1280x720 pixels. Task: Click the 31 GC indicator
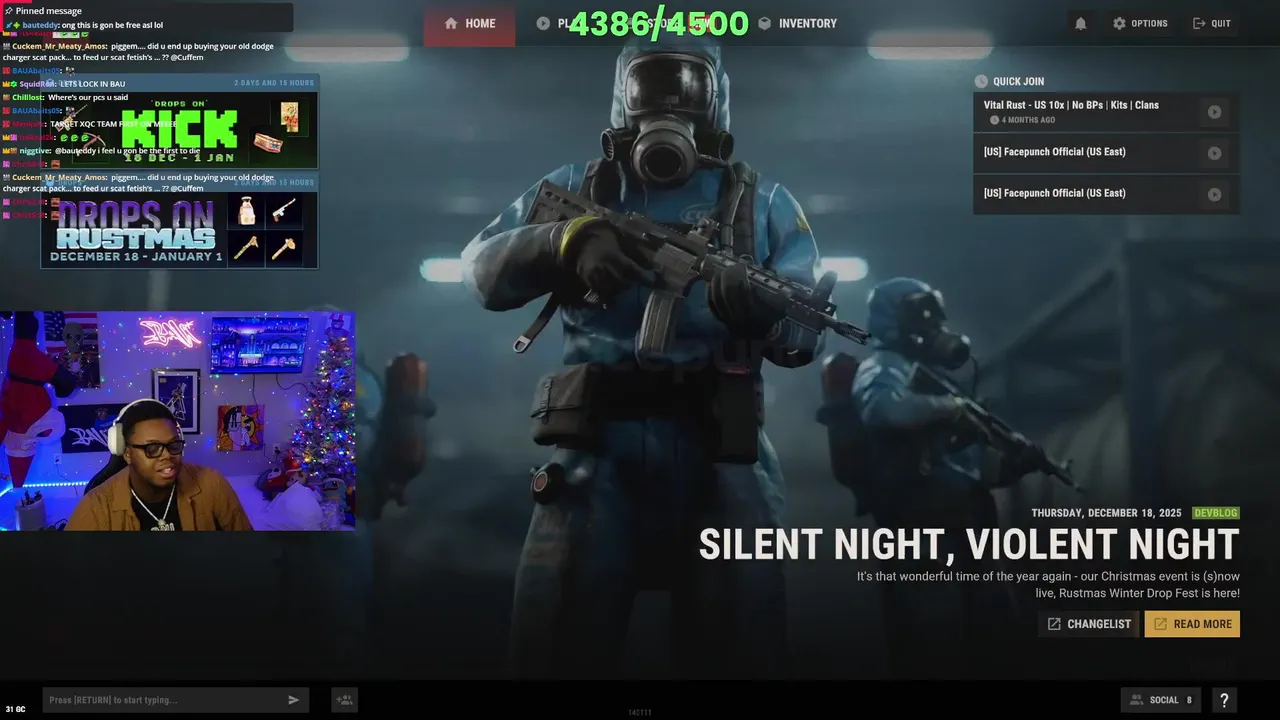15,709
